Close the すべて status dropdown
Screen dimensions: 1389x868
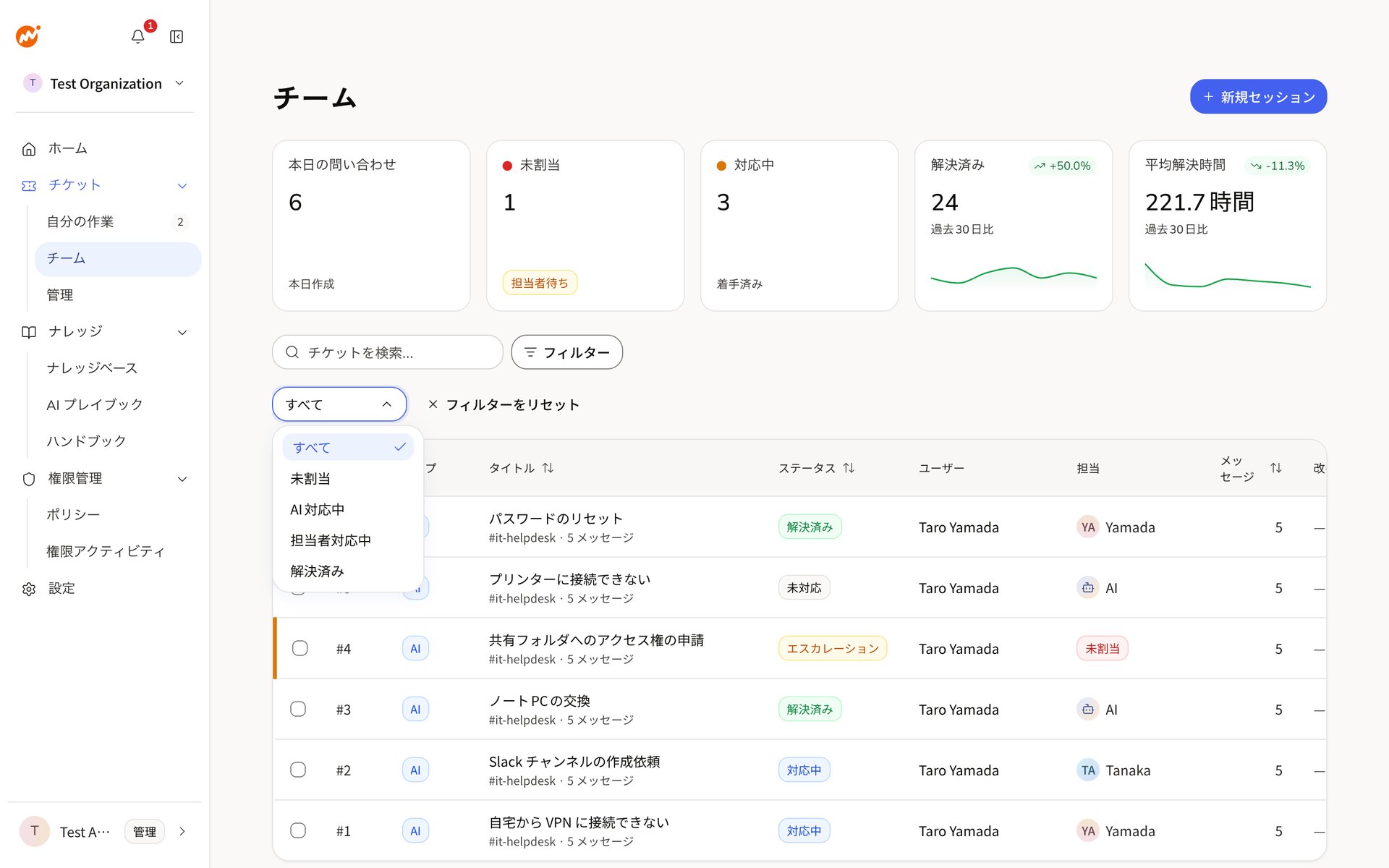coord(339,404)
